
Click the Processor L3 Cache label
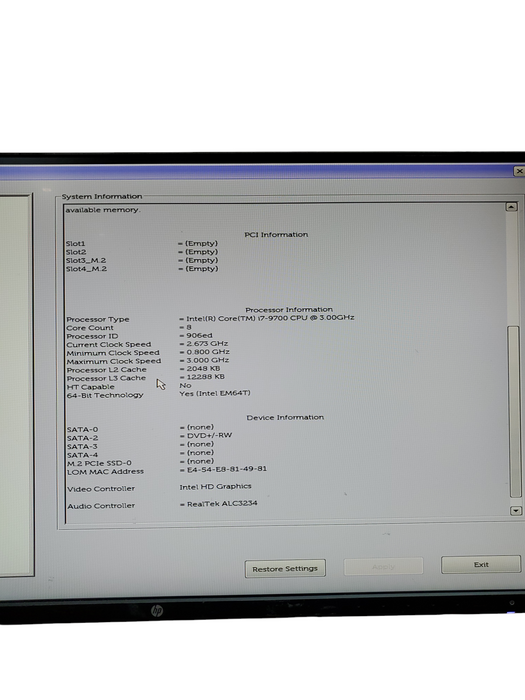coord(106,378)
